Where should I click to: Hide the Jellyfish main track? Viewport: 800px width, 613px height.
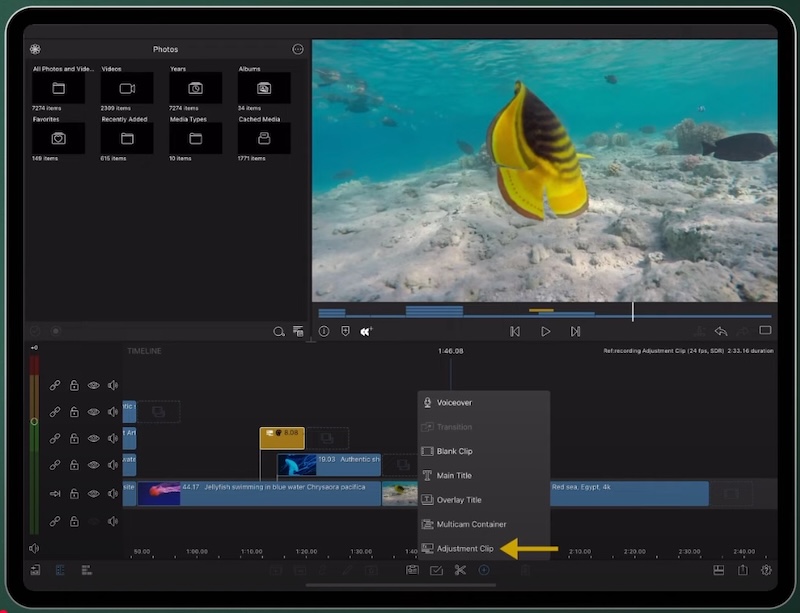coord(93,494)
